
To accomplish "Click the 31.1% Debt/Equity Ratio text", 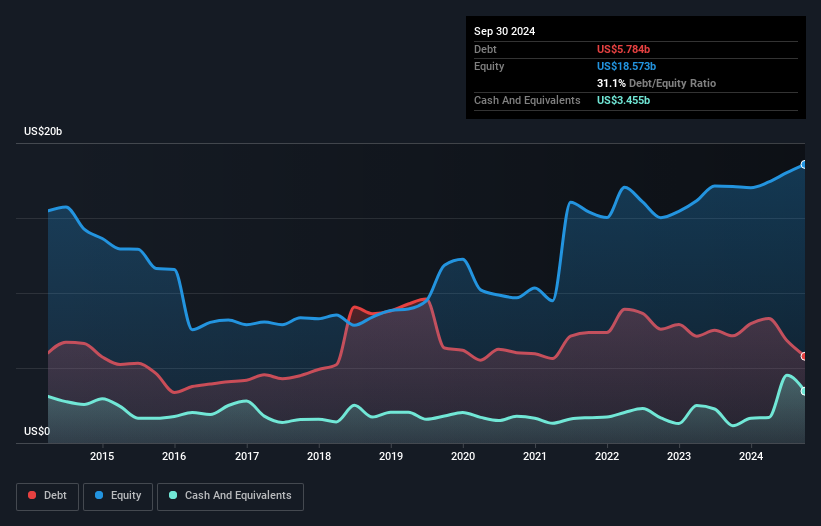I will [656, 83].
